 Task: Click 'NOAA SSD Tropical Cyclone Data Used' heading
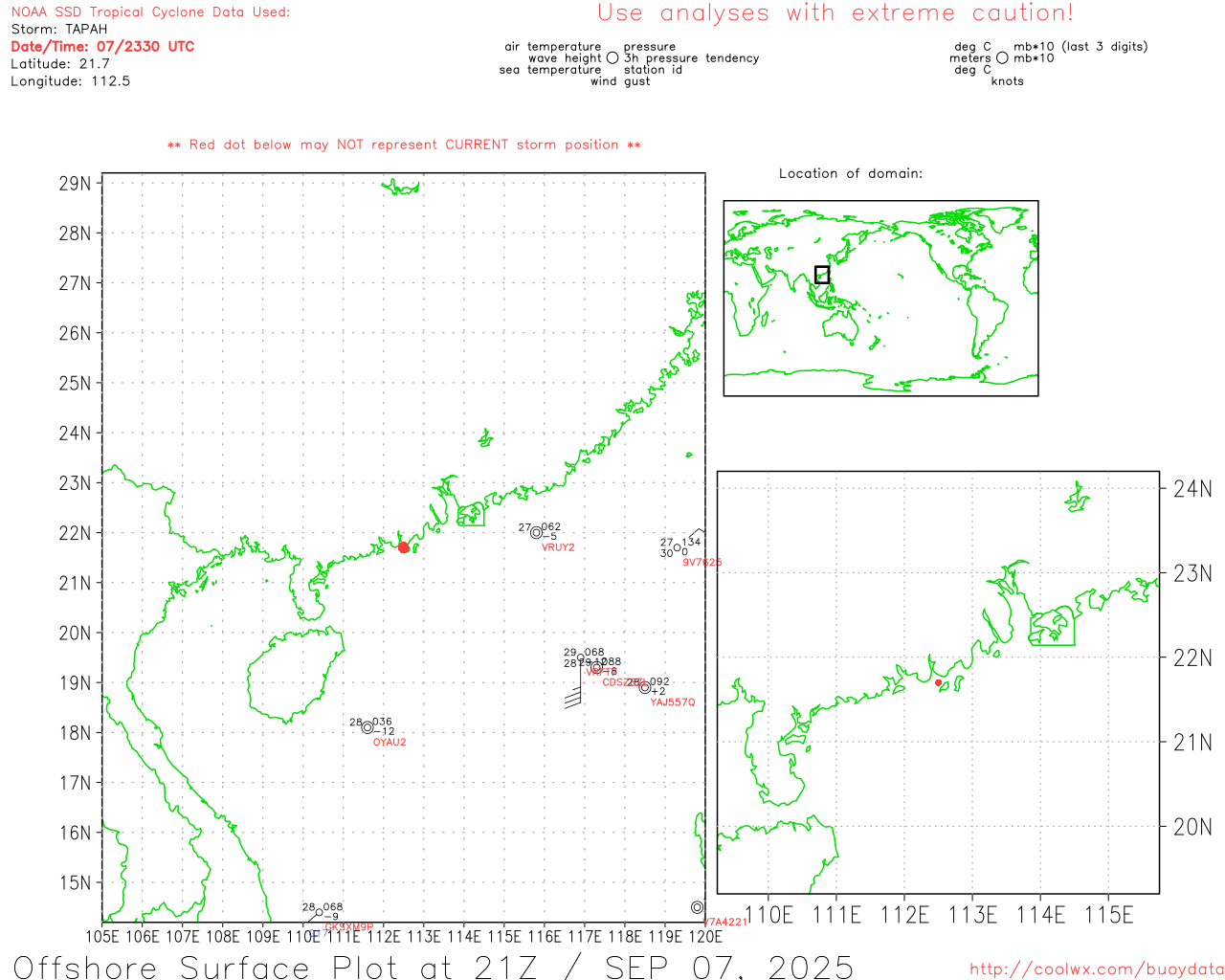tap(150, 12)
